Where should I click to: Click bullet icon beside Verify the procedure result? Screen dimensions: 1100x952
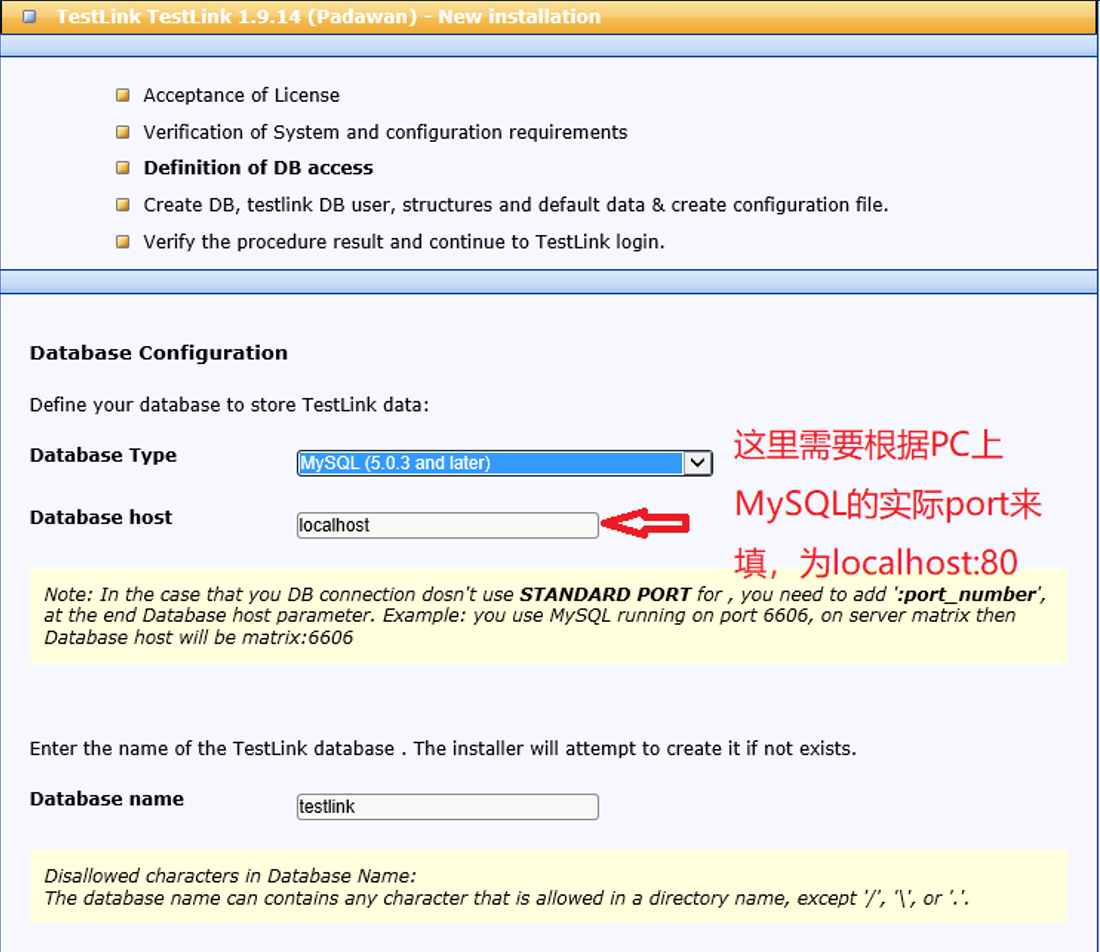pos(123,242)
